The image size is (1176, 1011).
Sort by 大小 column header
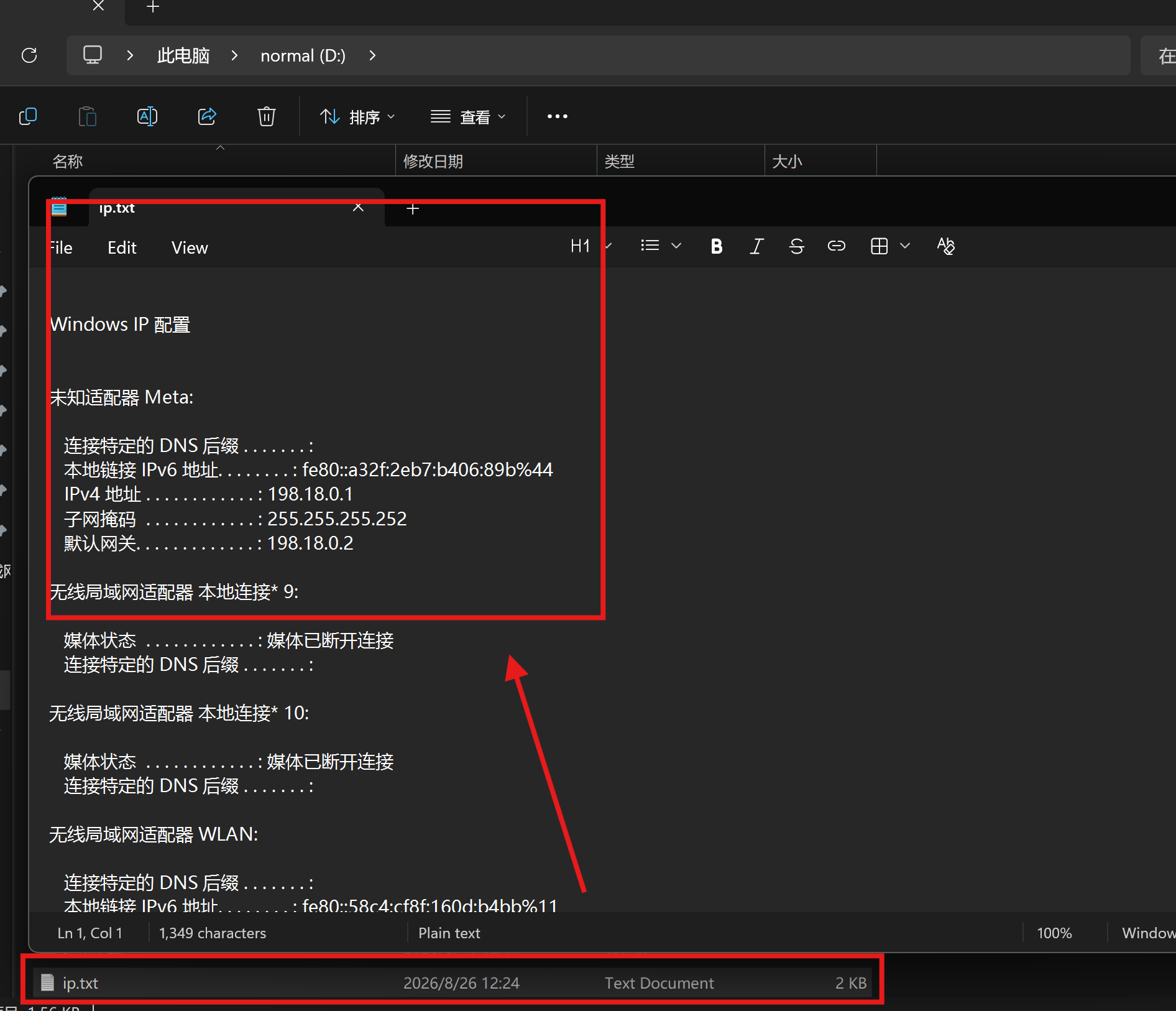[x=788, y=162]
